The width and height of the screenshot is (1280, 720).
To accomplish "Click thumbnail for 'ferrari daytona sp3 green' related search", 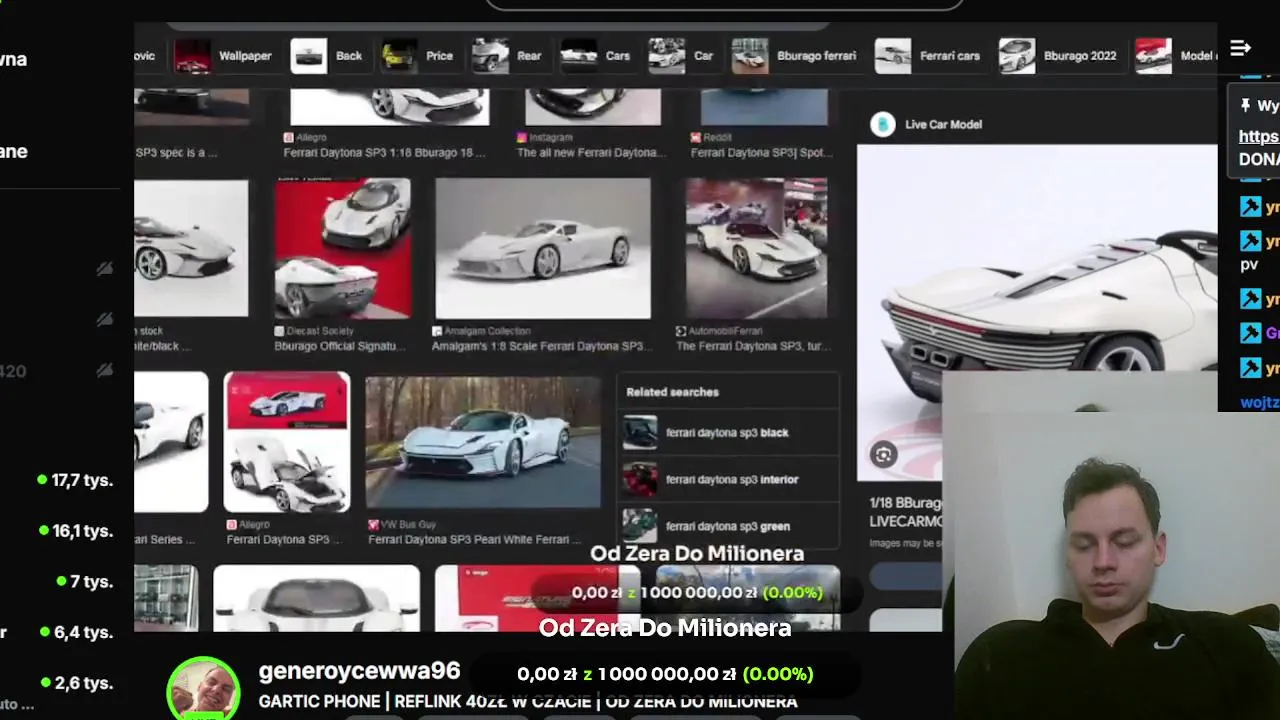I will point(640,526).
